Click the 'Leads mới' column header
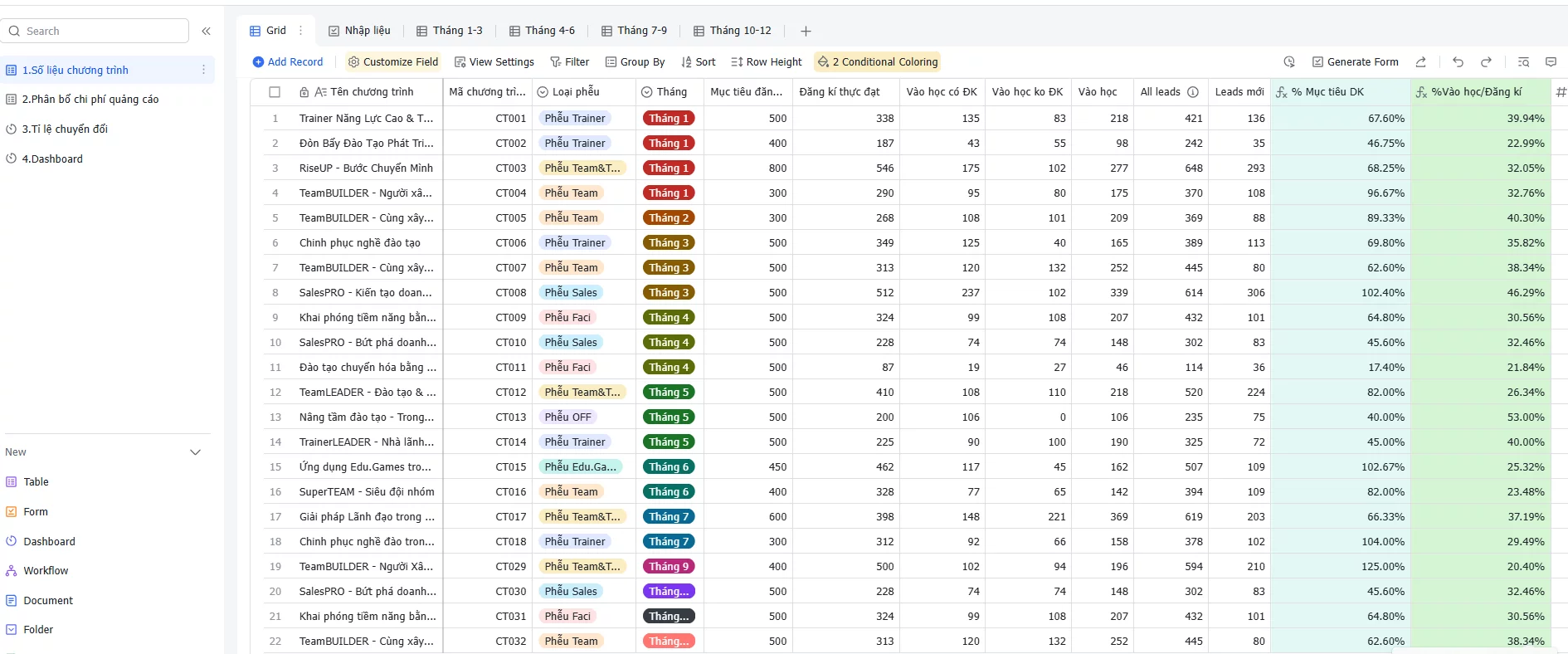1568x654 pixels. pyautogui.click(x=1239, y=92)
